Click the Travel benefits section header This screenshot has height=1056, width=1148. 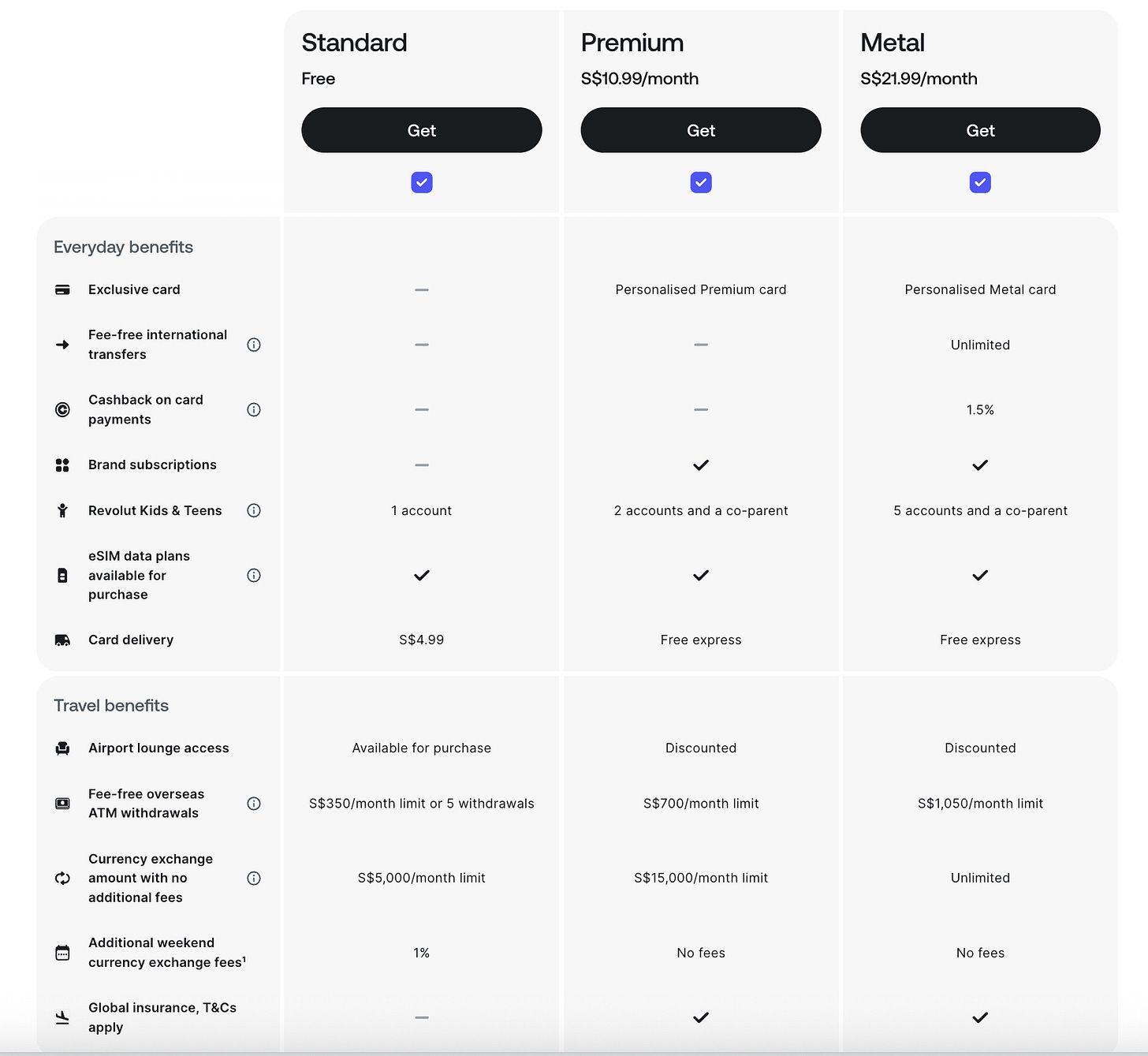[x=110, y=705]
